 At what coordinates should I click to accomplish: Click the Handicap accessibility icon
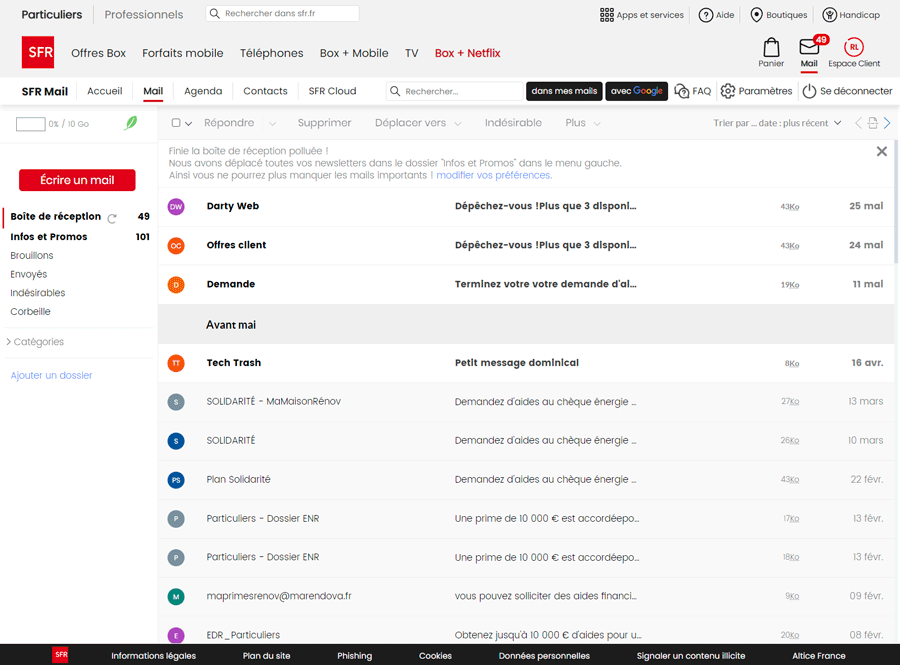[x=829, y=15]
